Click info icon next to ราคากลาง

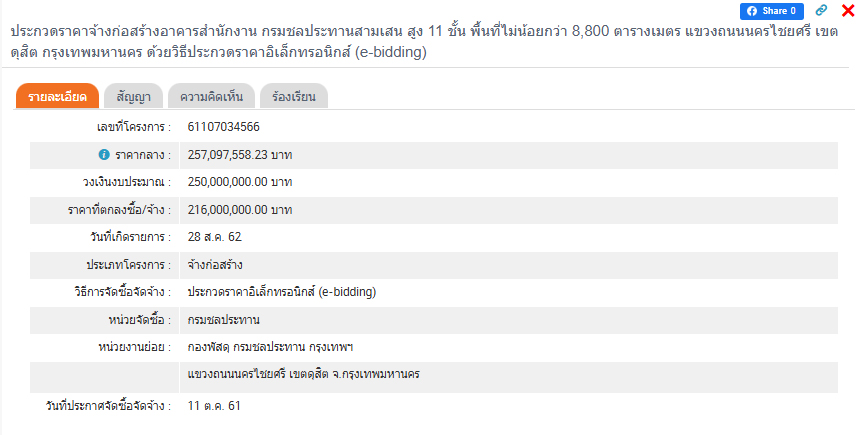(x=103, y=155)
